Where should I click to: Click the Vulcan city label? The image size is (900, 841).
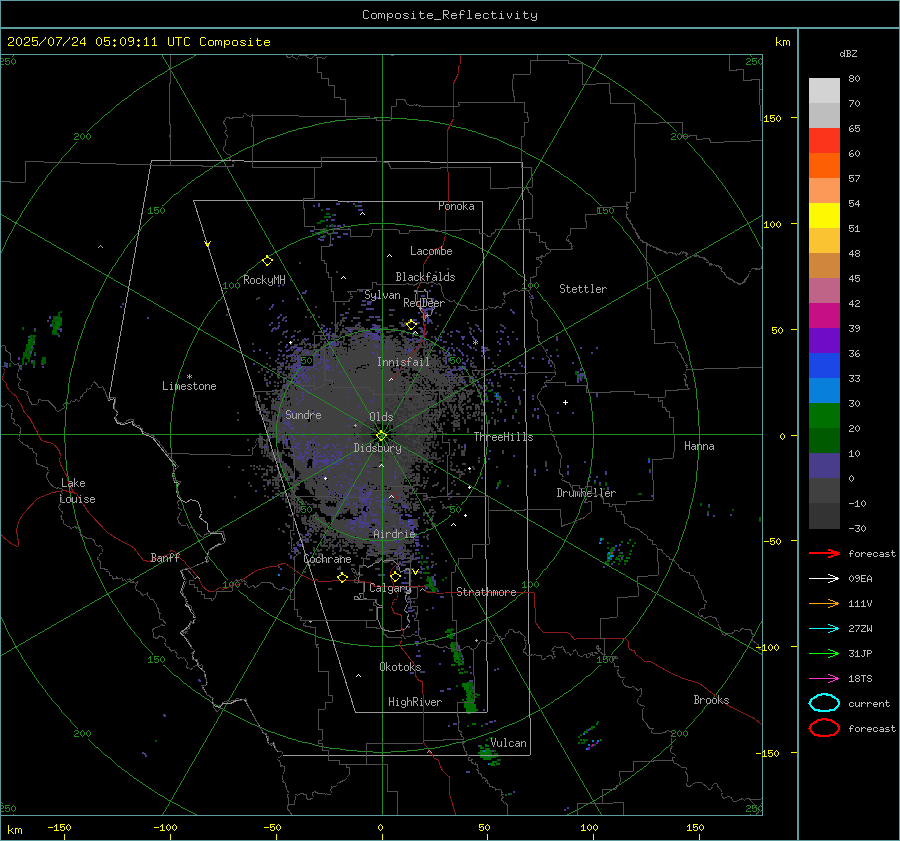pos(508,743)
